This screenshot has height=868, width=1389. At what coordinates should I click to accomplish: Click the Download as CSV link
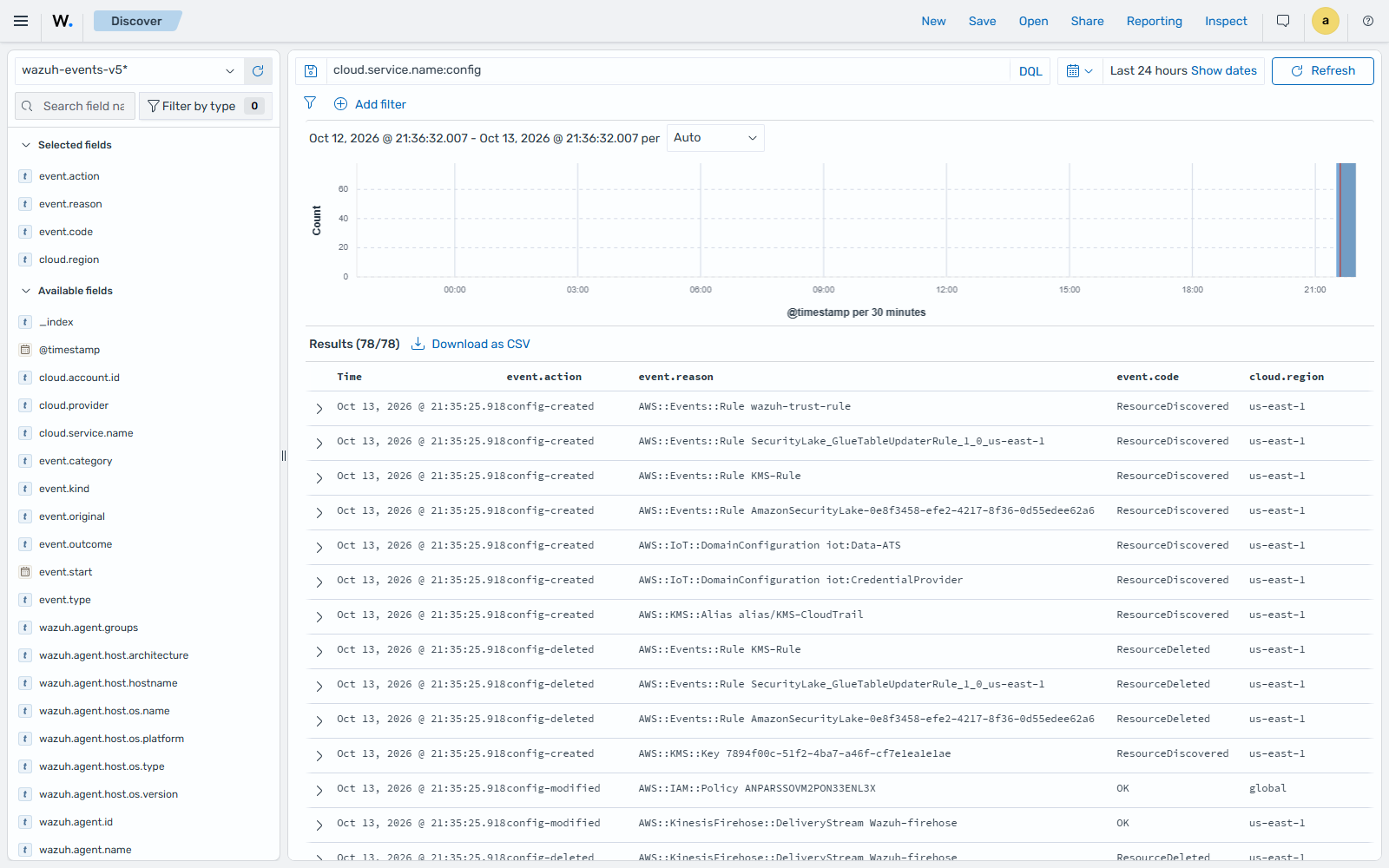[481, 344]
